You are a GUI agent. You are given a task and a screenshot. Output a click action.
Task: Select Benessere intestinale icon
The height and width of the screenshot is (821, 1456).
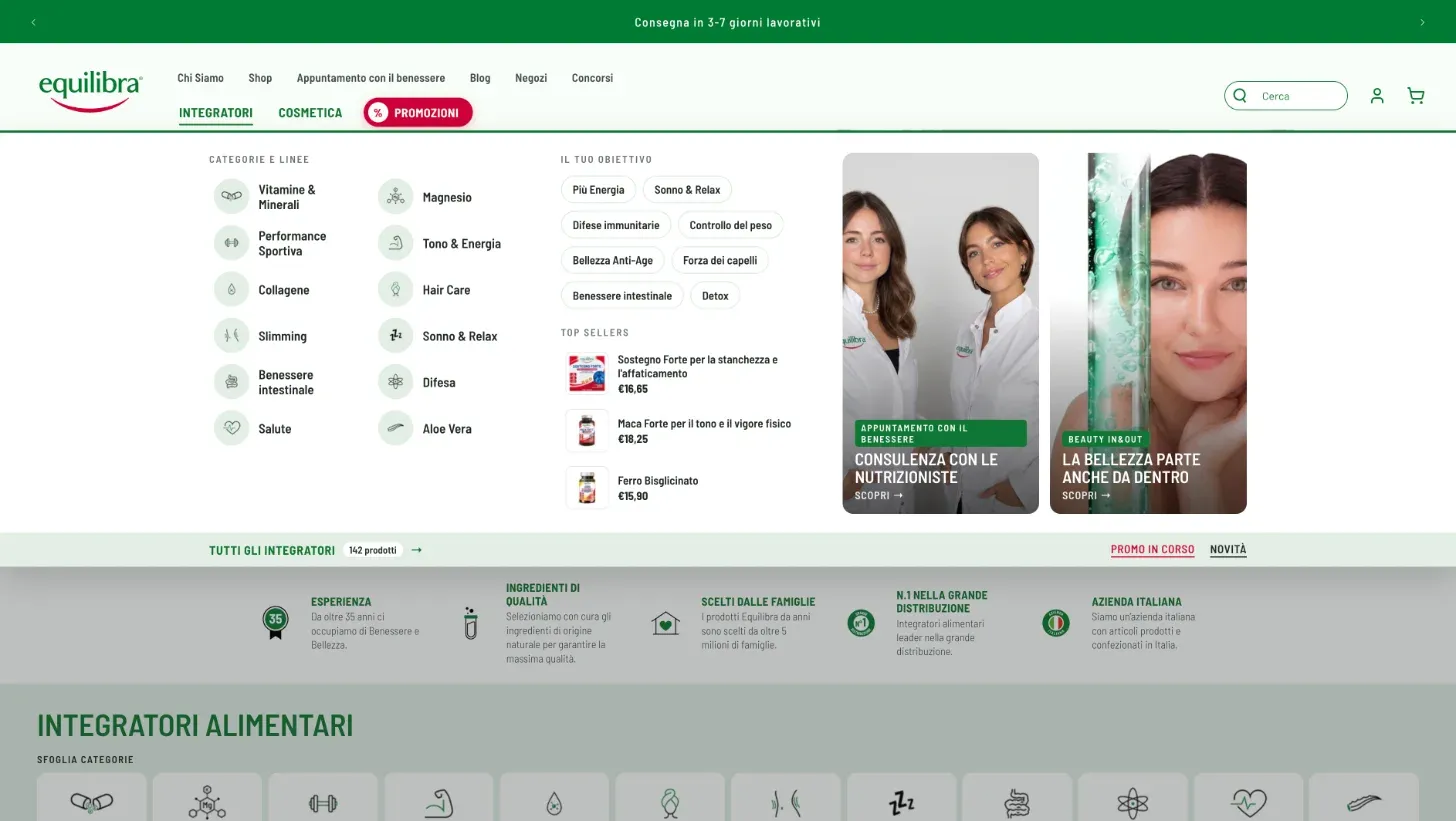(x=231, y=382)
